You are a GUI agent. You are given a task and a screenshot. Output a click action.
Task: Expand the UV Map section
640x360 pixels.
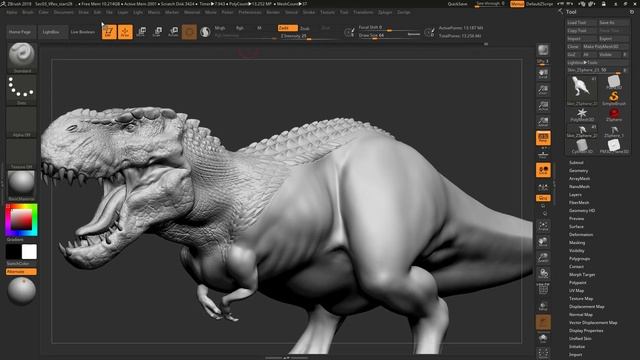pyautogui.click(x=576, y=291)
